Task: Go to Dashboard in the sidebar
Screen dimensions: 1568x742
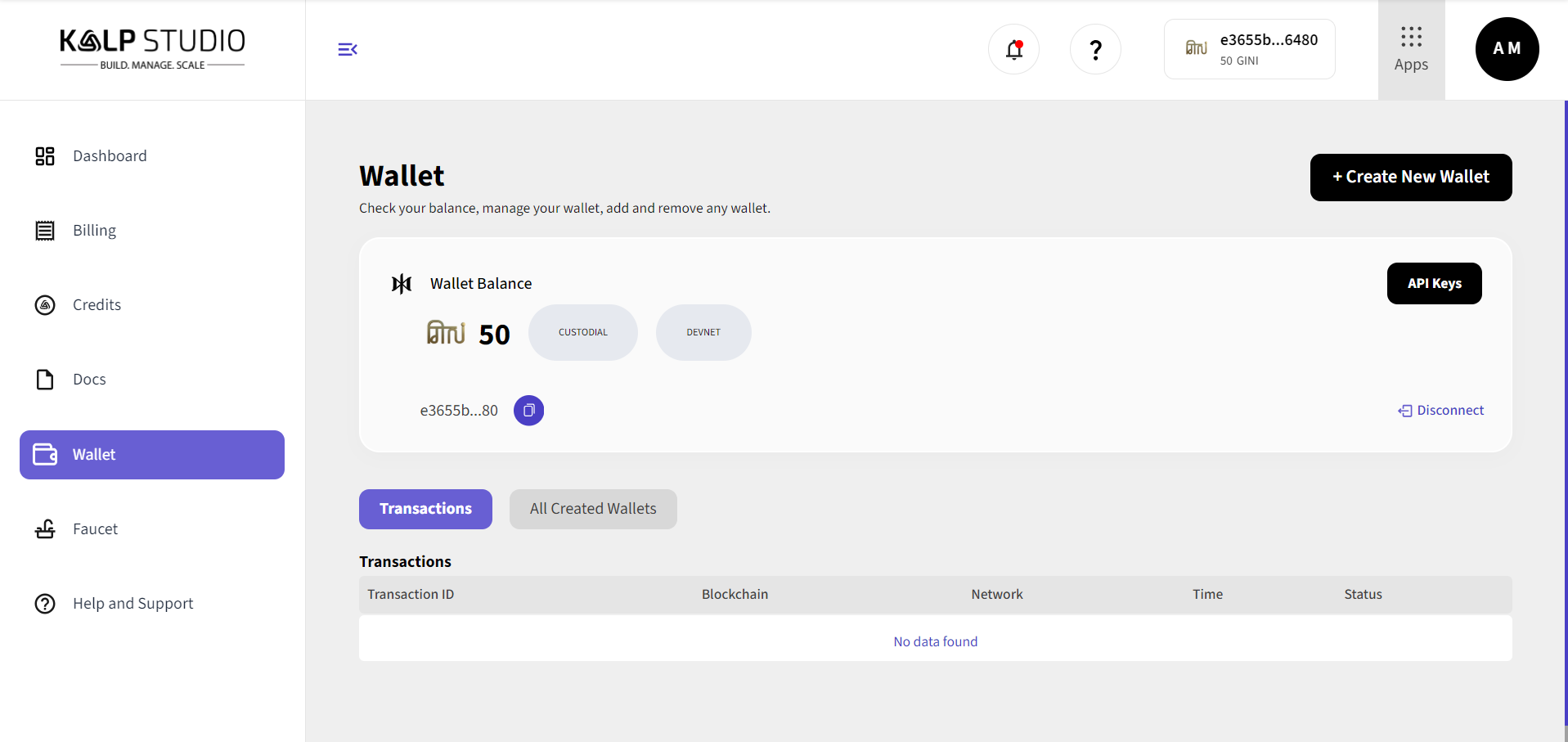Action: point(110,156)
